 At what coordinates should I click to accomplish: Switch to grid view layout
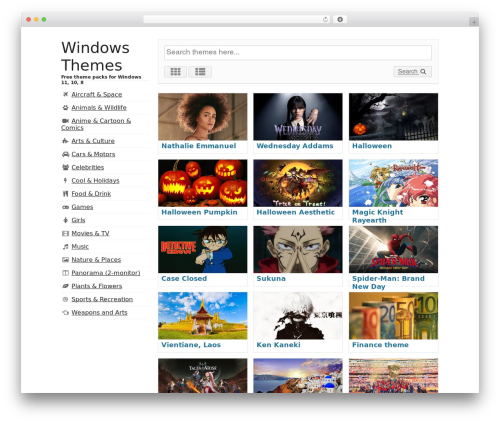pos(175,72)
